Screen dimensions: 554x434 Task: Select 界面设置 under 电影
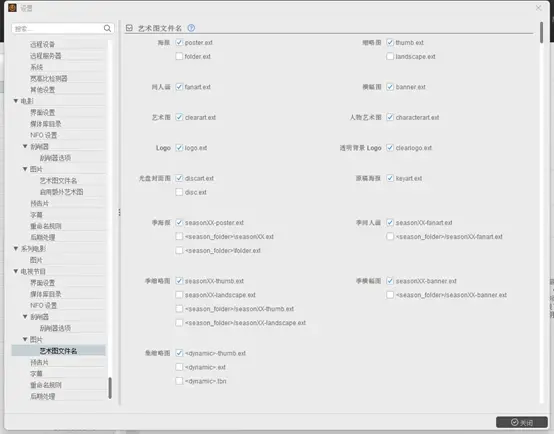tap(42, 112)
